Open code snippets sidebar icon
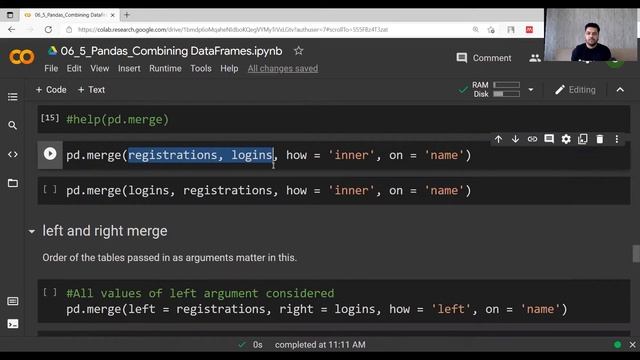Viewport: 640px width, 360px height. coord(13,154)
